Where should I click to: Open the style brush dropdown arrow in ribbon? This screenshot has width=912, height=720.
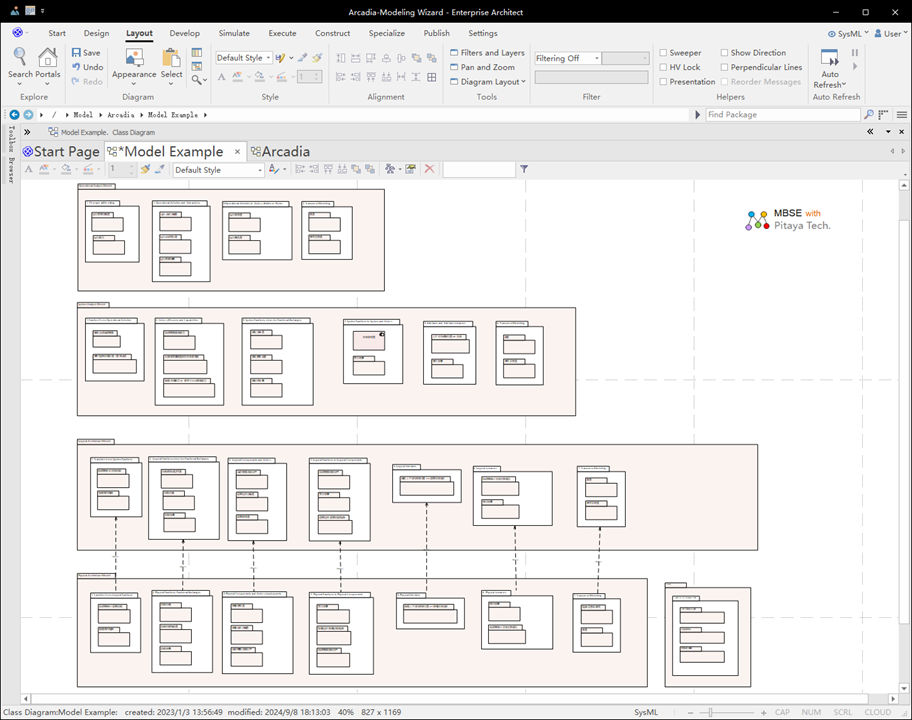(x=291, y=58)
